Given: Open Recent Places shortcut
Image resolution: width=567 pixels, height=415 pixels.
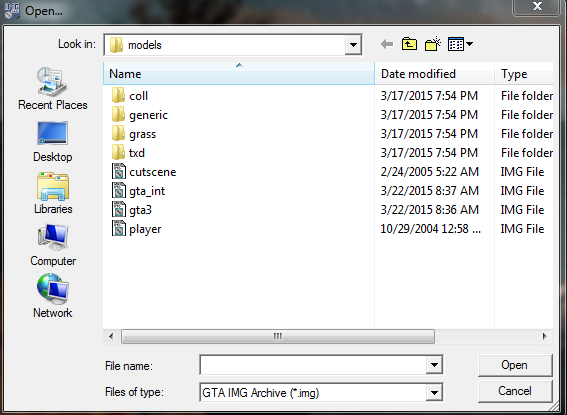Looking at the screenshot, I should (x=53, y=89).
